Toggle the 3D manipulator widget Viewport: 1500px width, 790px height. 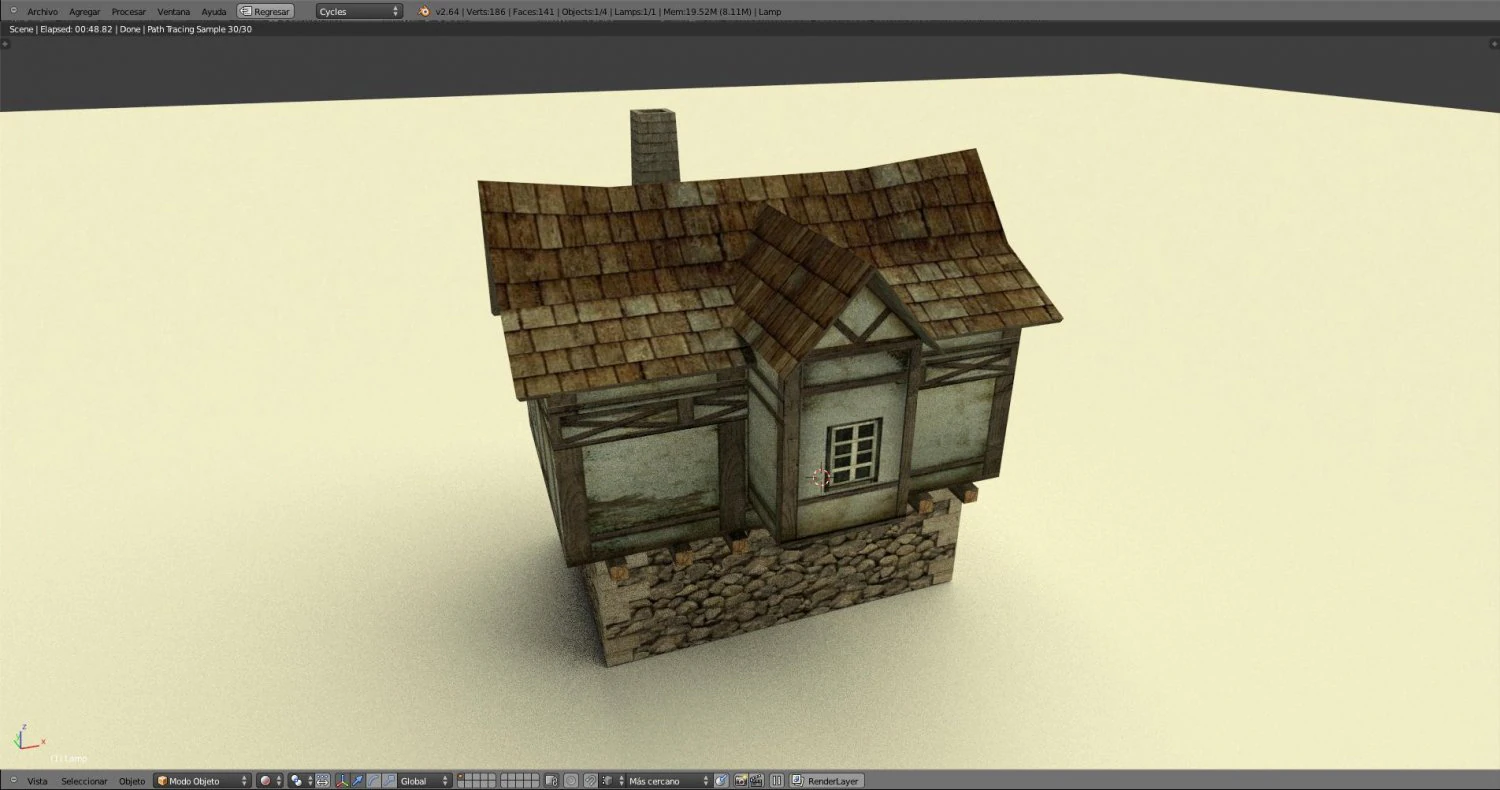point(342,781)
